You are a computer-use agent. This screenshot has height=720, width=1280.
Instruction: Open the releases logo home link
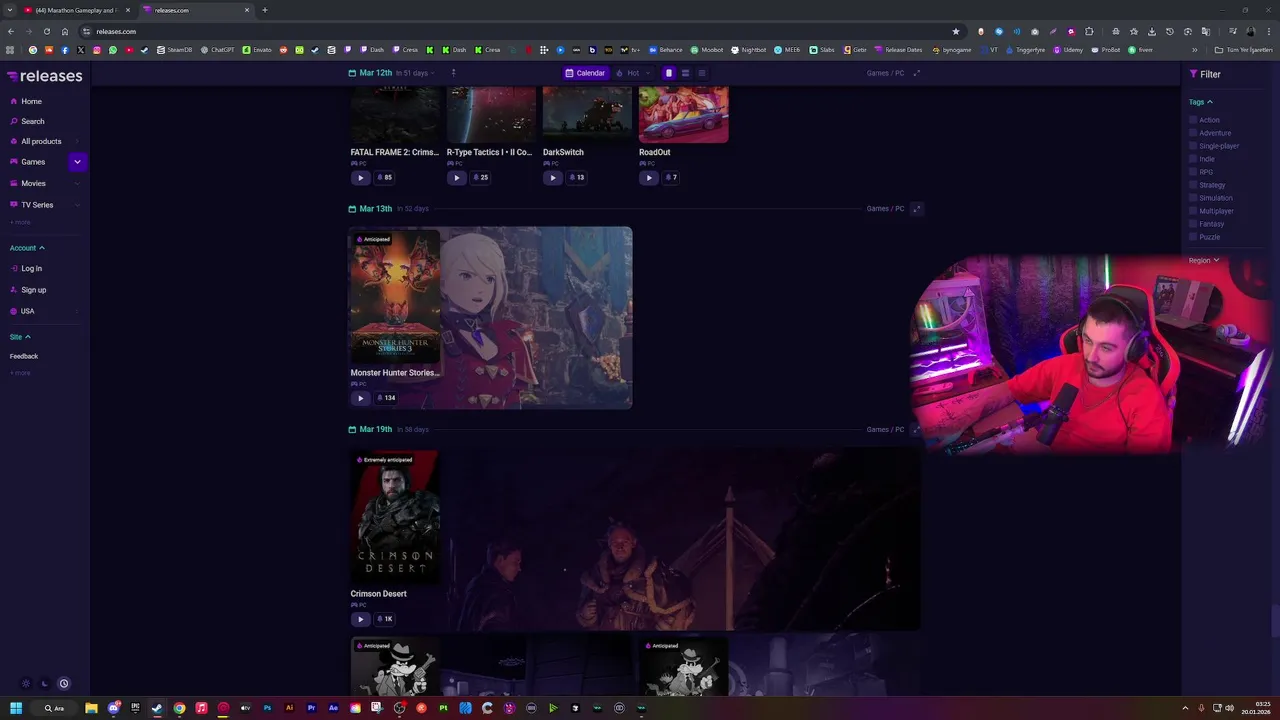tap(45, 76)
